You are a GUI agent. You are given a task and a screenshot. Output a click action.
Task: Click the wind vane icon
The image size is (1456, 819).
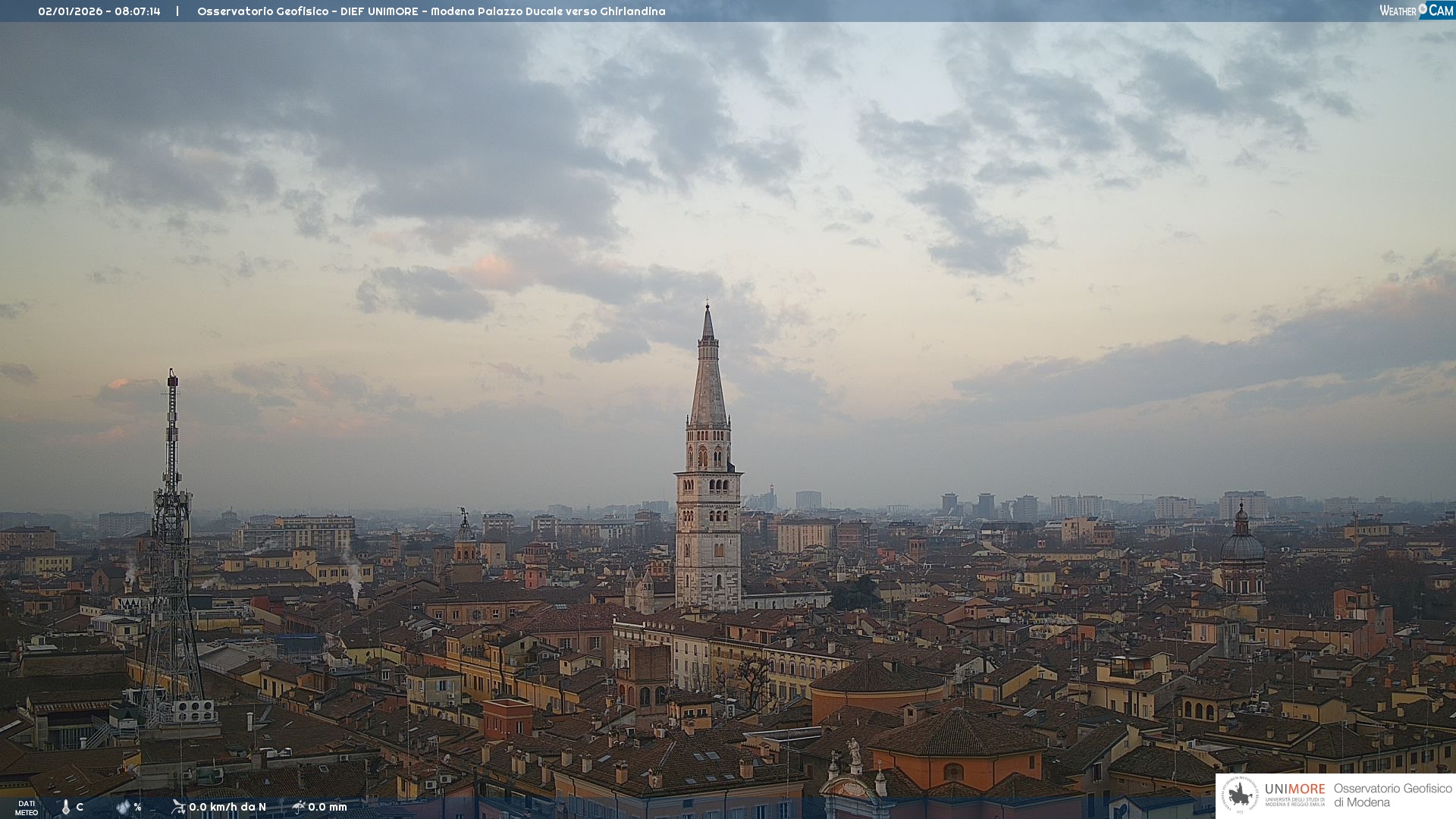178,807
